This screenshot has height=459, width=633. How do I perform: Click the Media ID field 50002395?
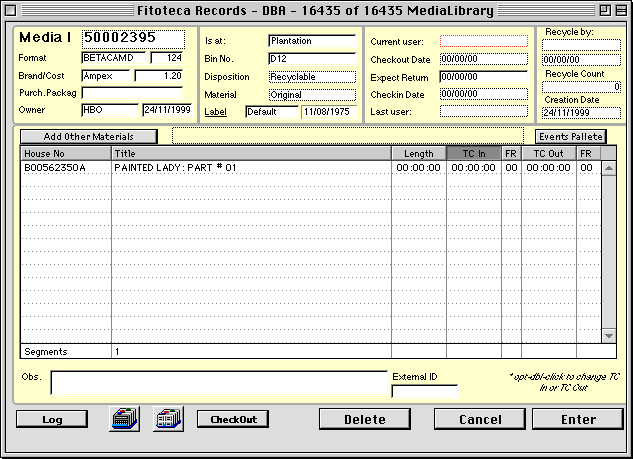(134, 38)
